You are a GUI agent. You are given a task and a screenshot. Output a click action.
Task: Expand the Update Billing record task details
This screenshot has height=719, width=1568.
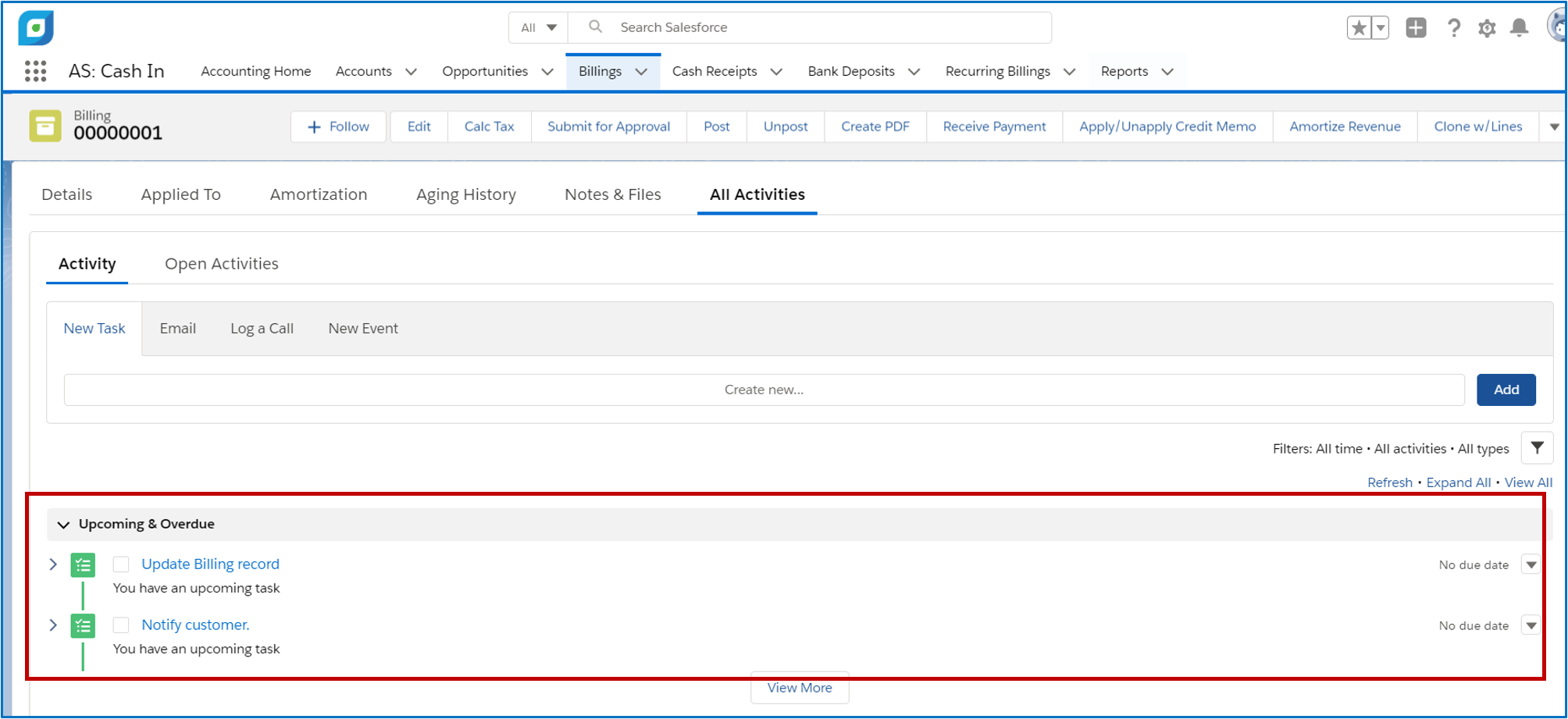(53, 564)
